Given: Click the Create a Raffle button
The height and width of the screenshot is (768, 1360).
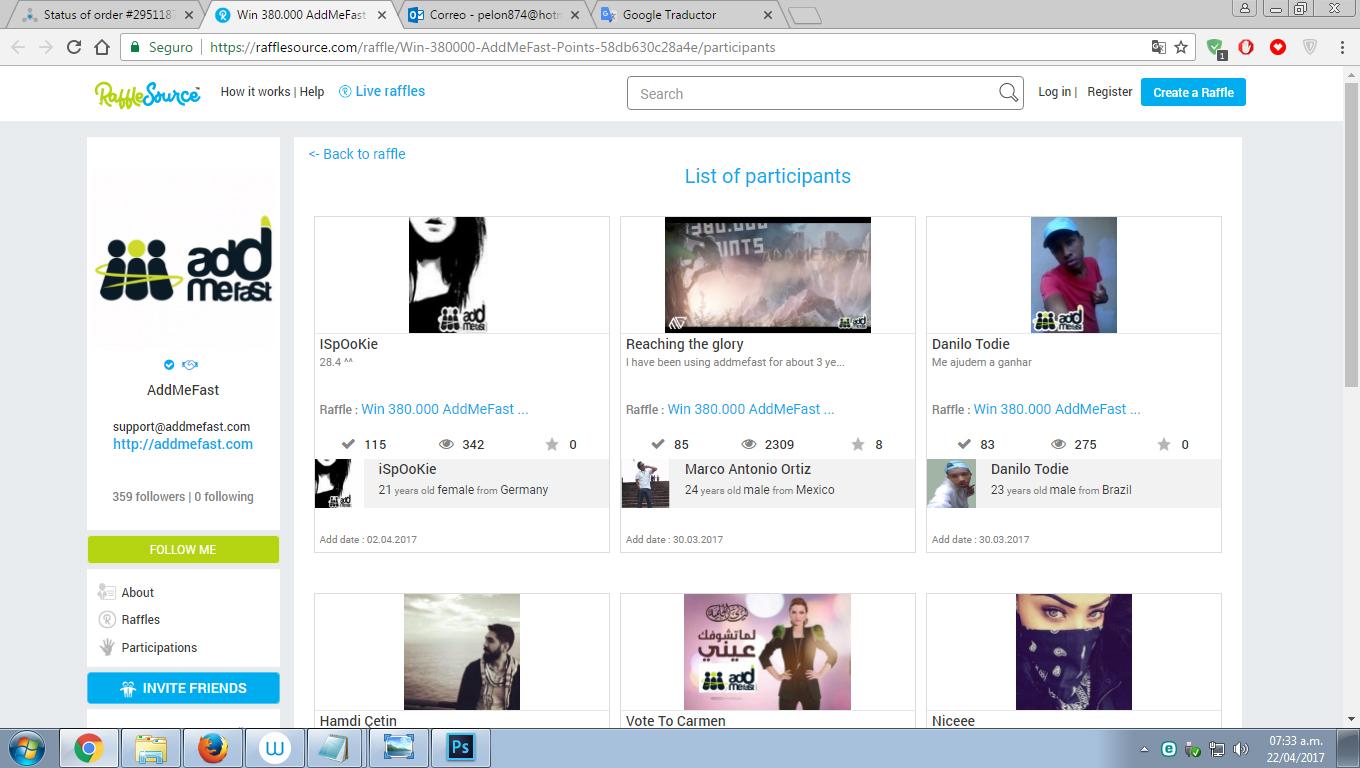Looking at the screenshot, I should click(x=1192, y=92).
